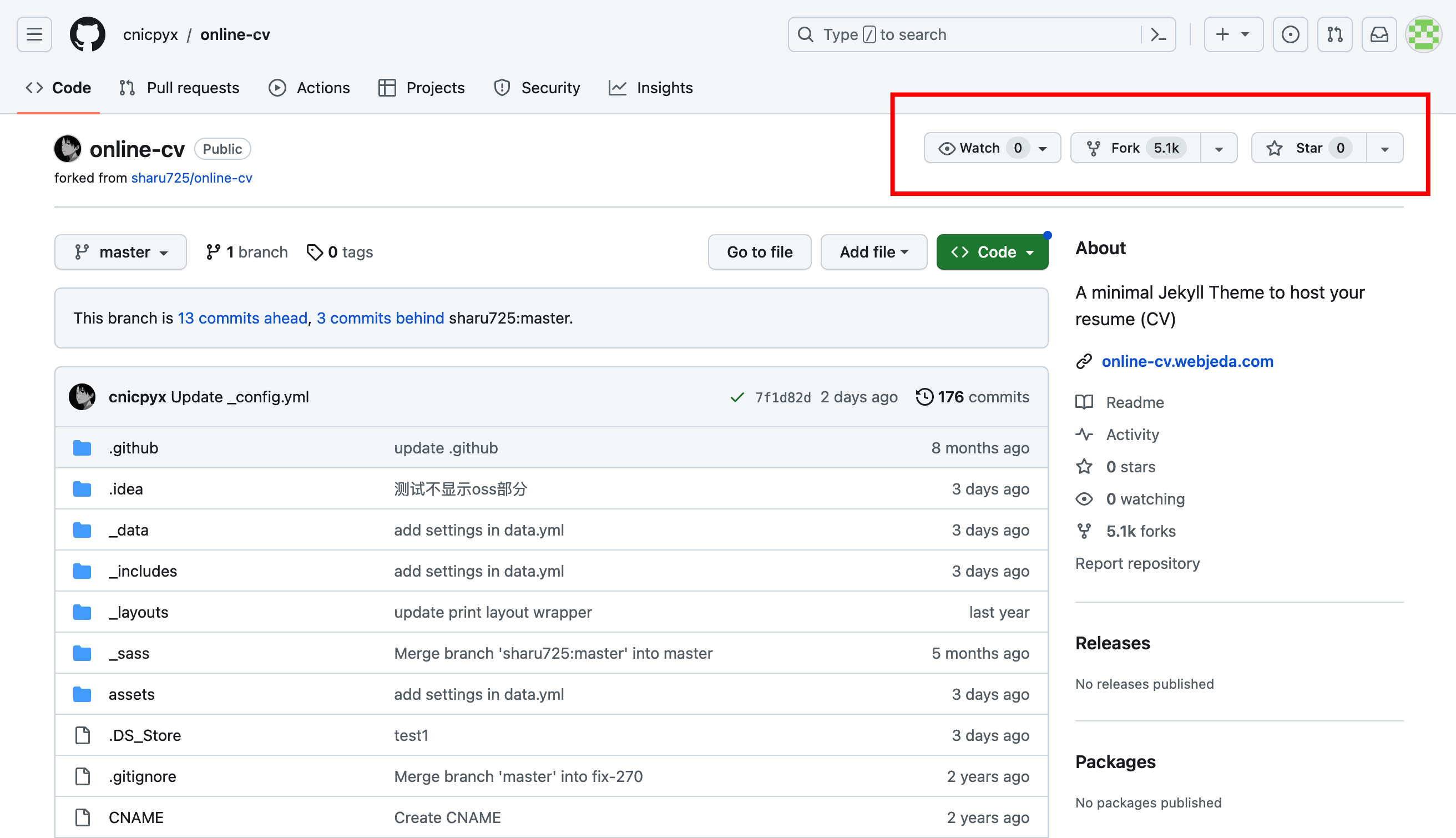The width and height of the screenshot is (1456, 838).
Task: Star the repository
Action: 1309,148
